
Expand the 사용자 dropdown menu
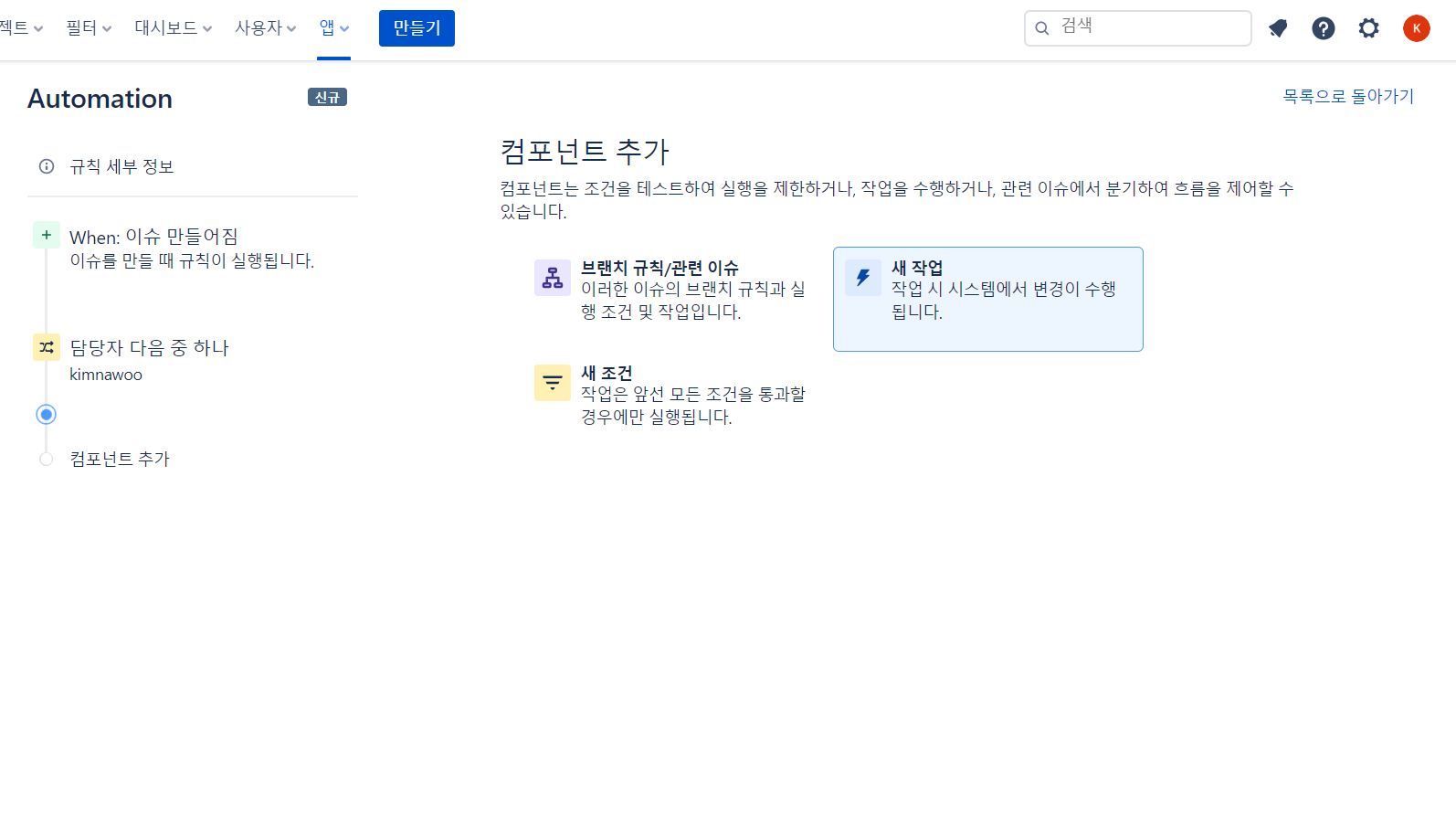pos(265,28)
